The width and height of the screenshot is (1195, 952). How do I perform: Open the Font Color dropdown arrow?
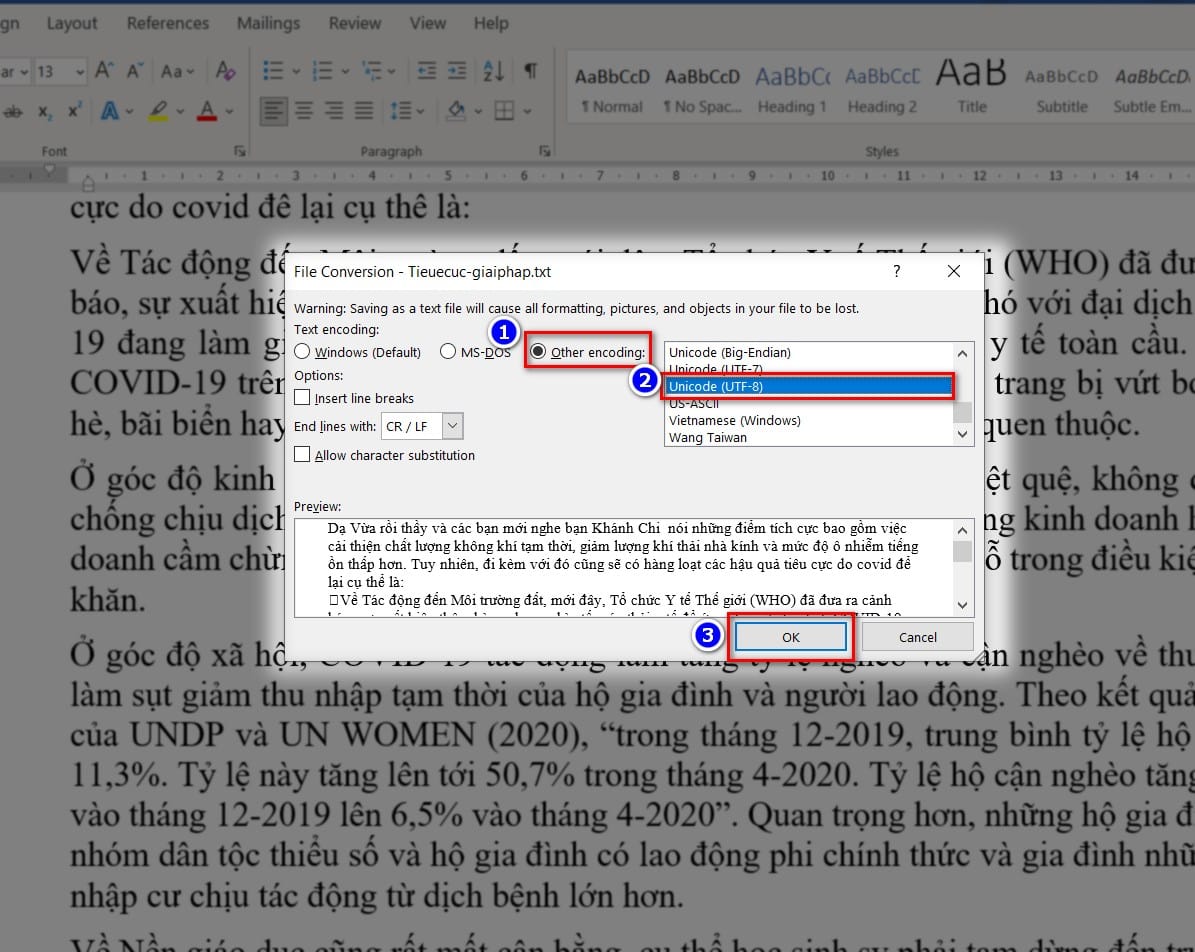click(229, 110)
